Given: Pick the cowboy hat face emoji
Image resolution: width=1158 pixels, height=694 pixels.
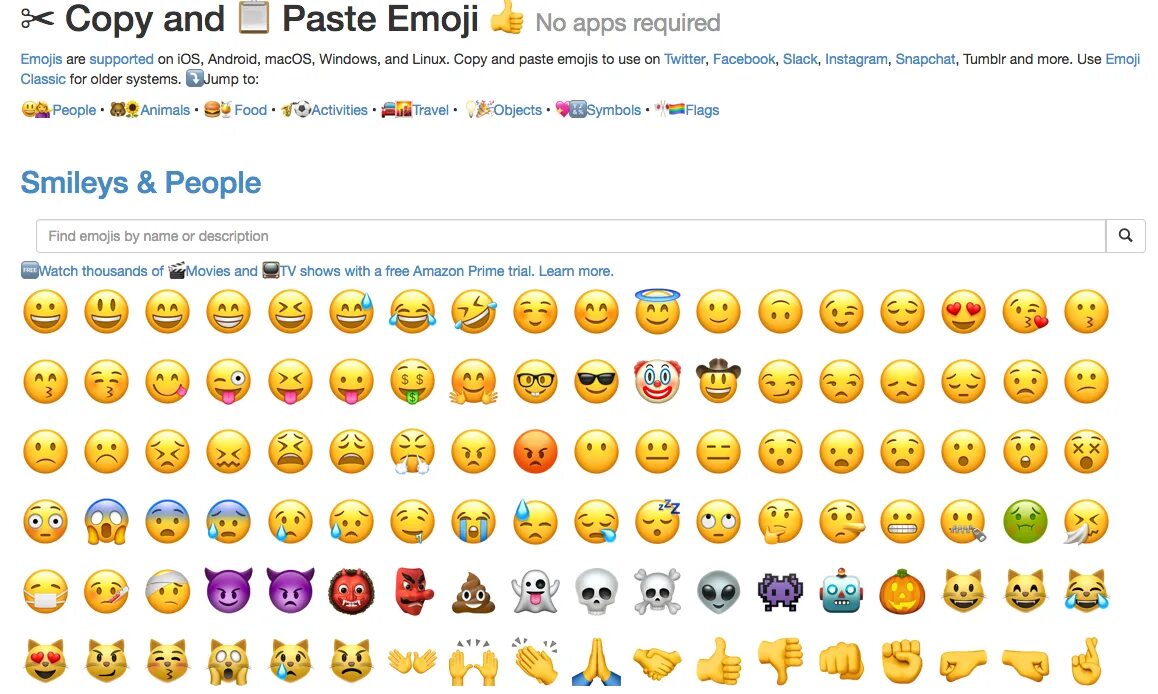Looking at the screenshot, I should click(718, 380).
